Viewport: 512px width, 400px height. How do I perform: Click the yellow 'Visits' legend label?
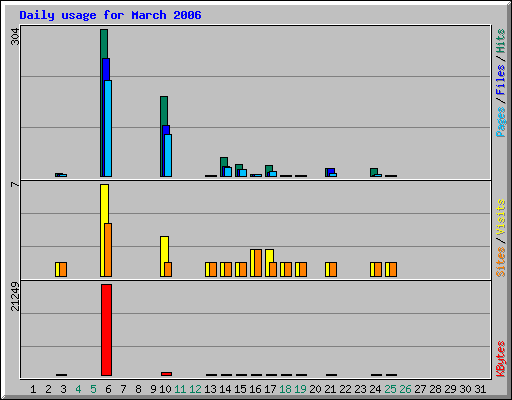(501, 218)
